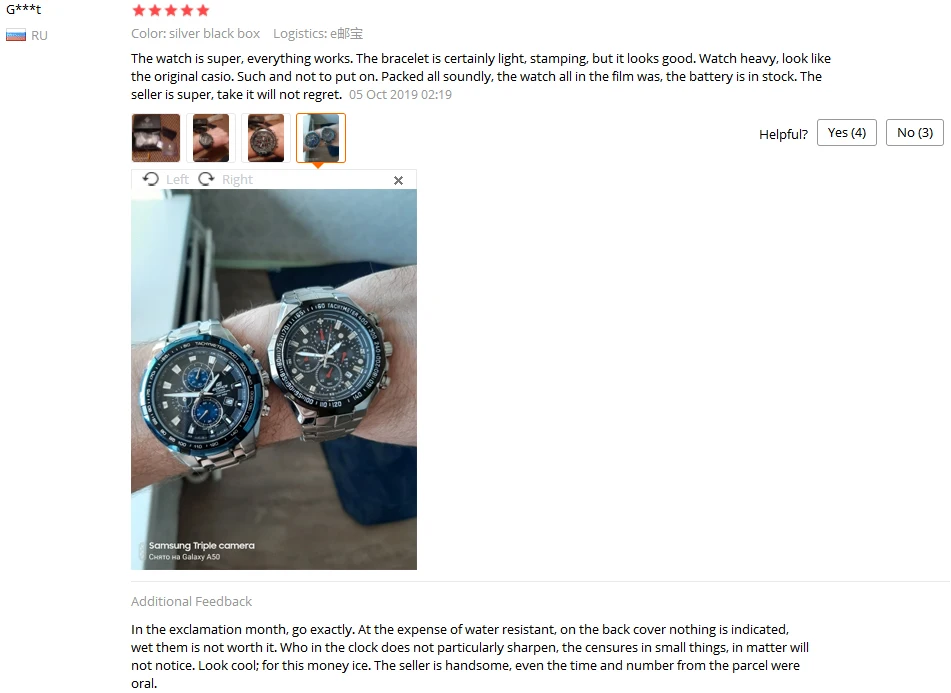
Task: Click the rotate right arrow icon
Action: tap(206, 179)
